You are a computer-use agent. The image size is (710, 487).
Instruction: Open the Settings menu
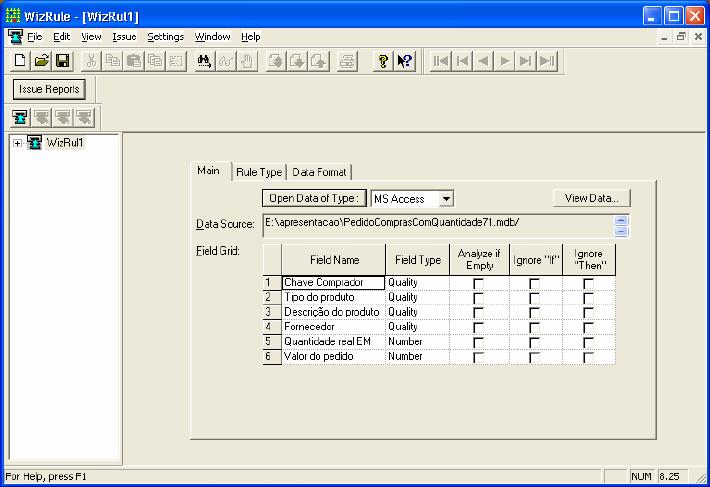coord(165,37)
